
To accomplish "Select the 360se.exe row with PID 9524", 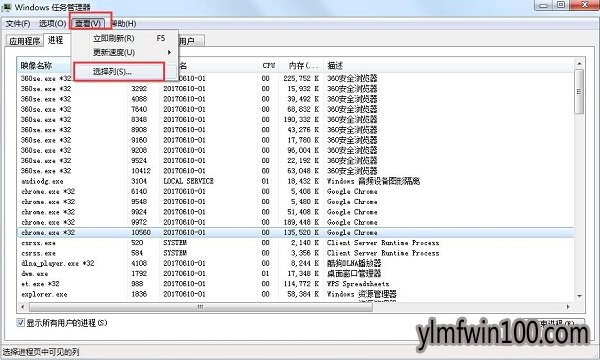I will [x=295, y=161].
